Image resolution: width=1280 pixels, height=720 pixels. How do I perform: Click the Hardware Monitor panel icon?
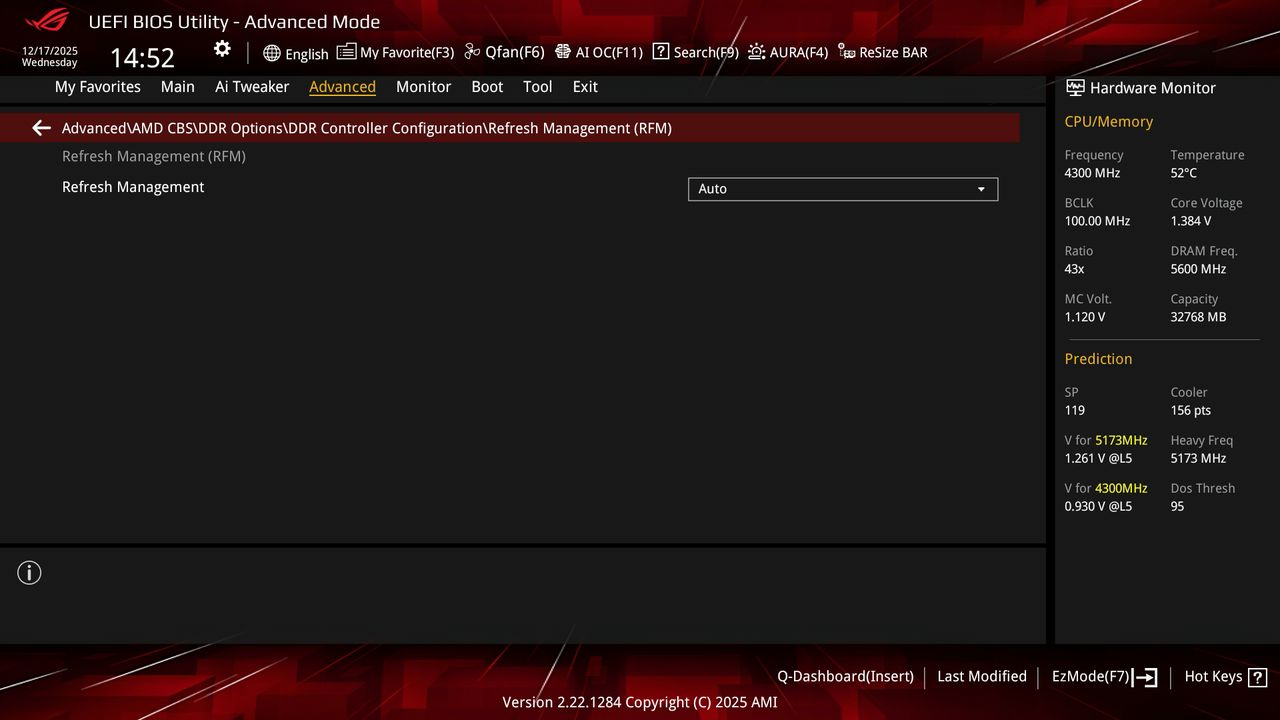coord(1074,87)
